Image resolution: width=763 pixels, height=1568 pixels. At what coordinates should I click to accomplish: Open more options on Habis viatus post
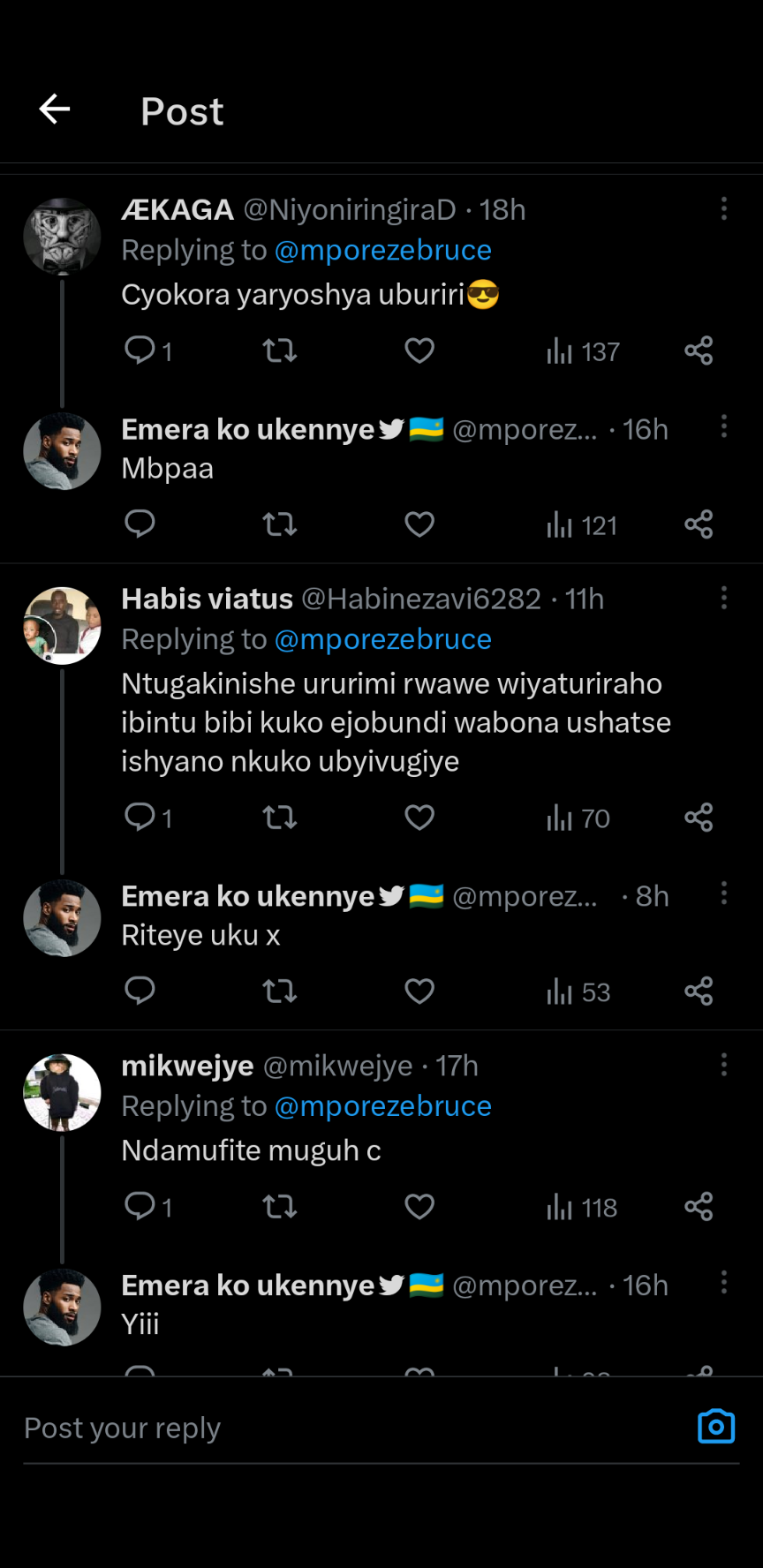click(x=724, y=599)
